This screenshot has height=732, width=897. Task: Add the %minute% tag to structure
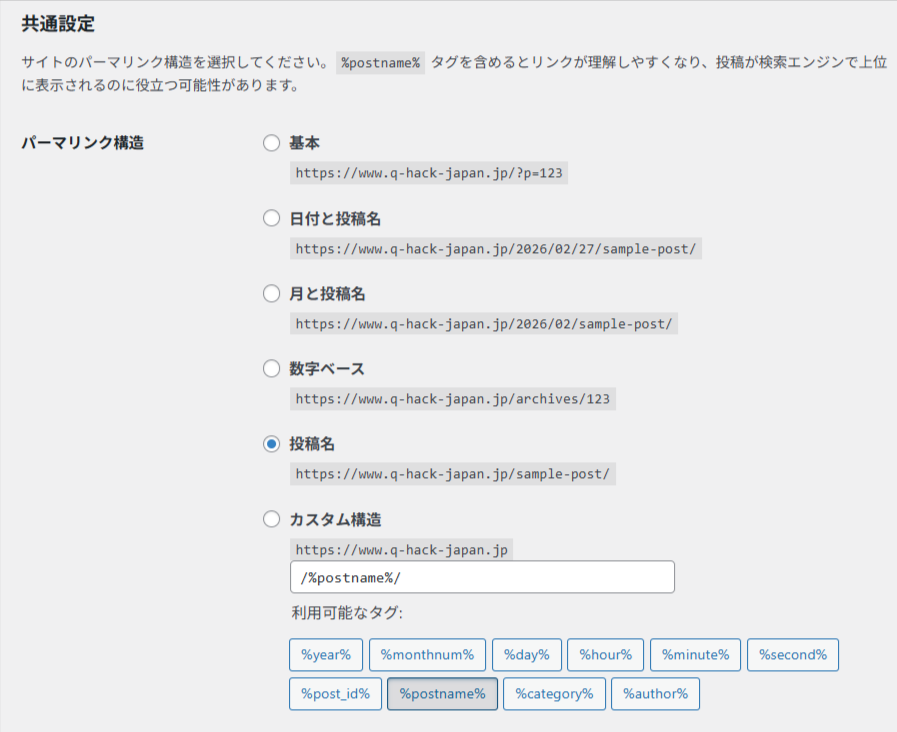point(695,655)
